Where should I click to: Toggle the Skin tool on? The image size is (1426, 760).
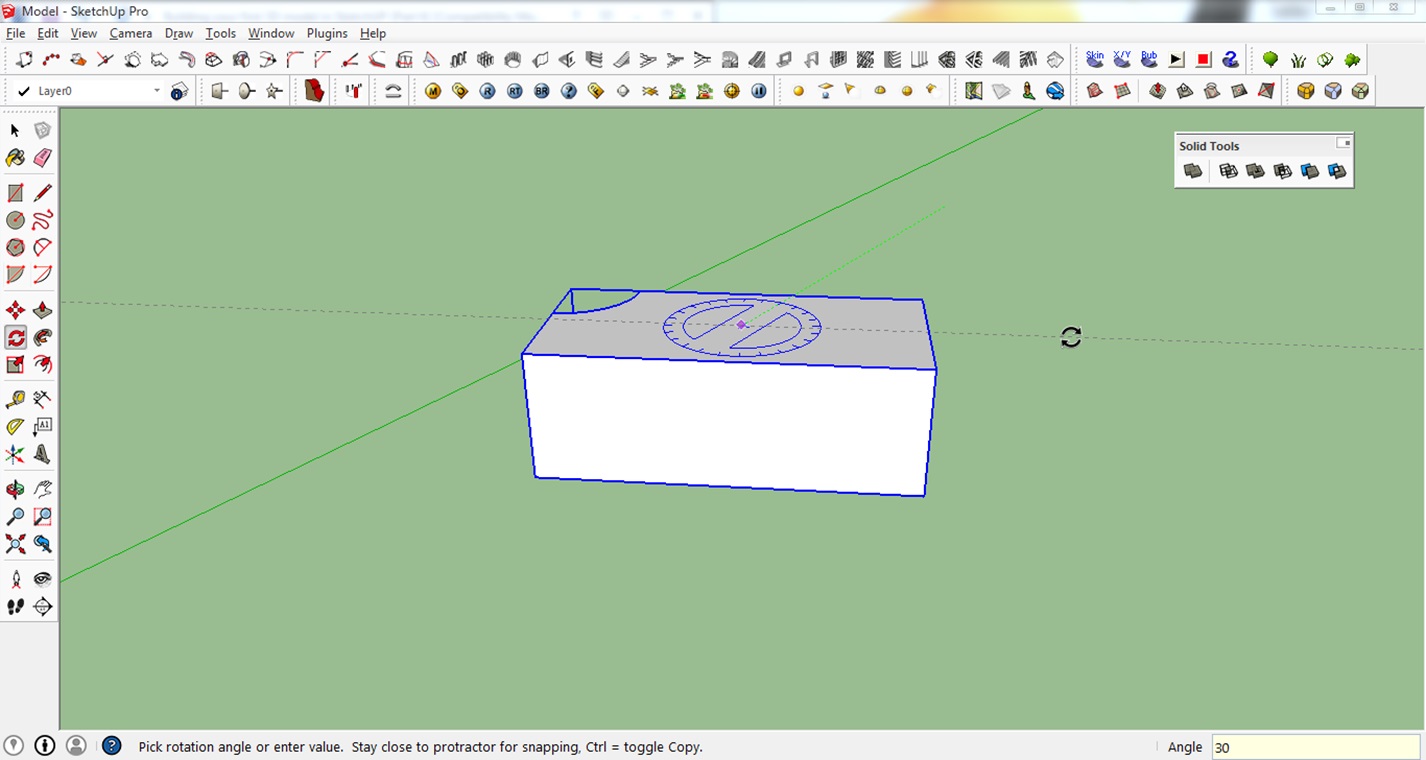(x=1093, y=59)
